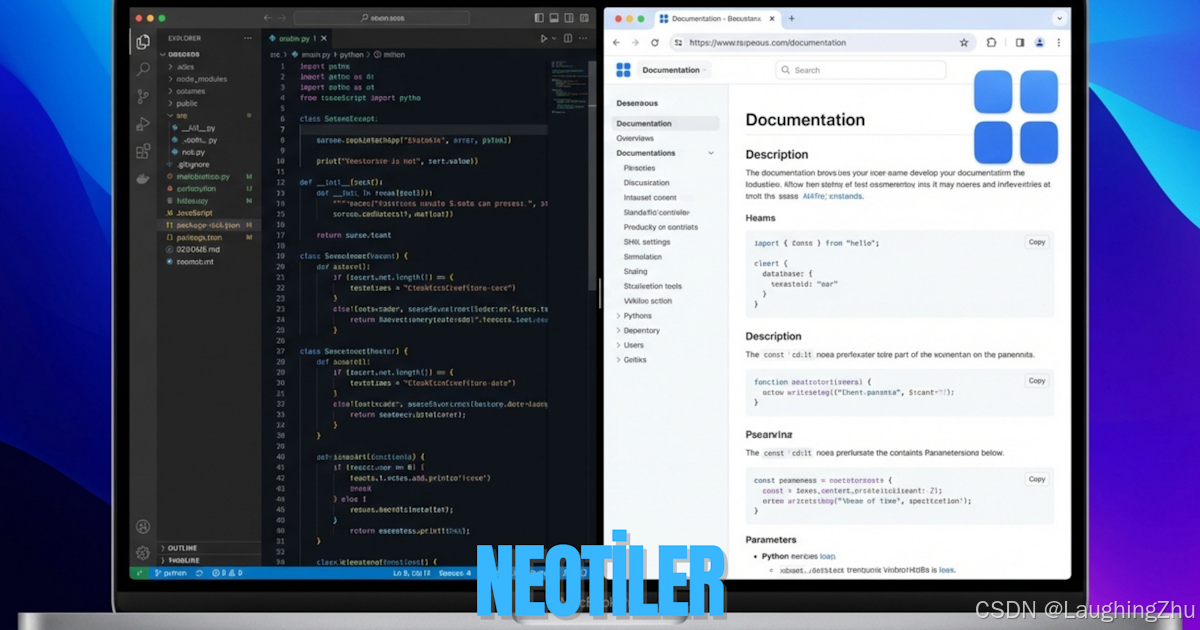Copy the const code block above Parameters
This screenshot has width=1200, height=630.
[x=1037, y=479]
